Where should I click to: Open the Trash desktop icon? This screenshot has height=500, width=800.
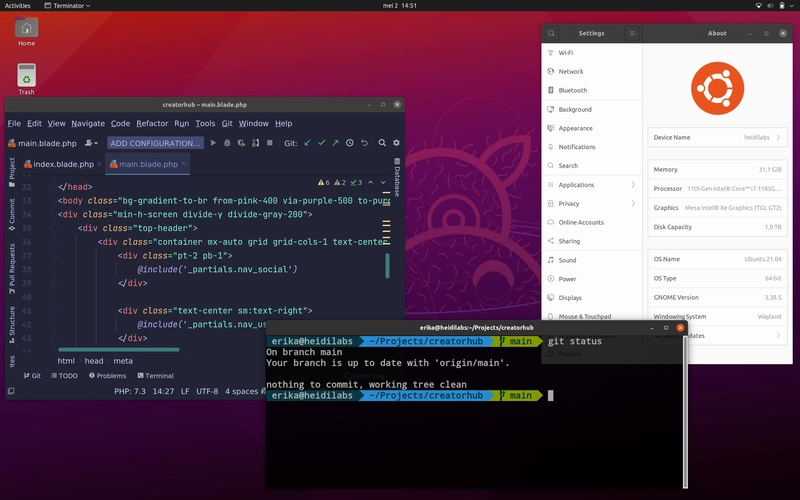27,79
